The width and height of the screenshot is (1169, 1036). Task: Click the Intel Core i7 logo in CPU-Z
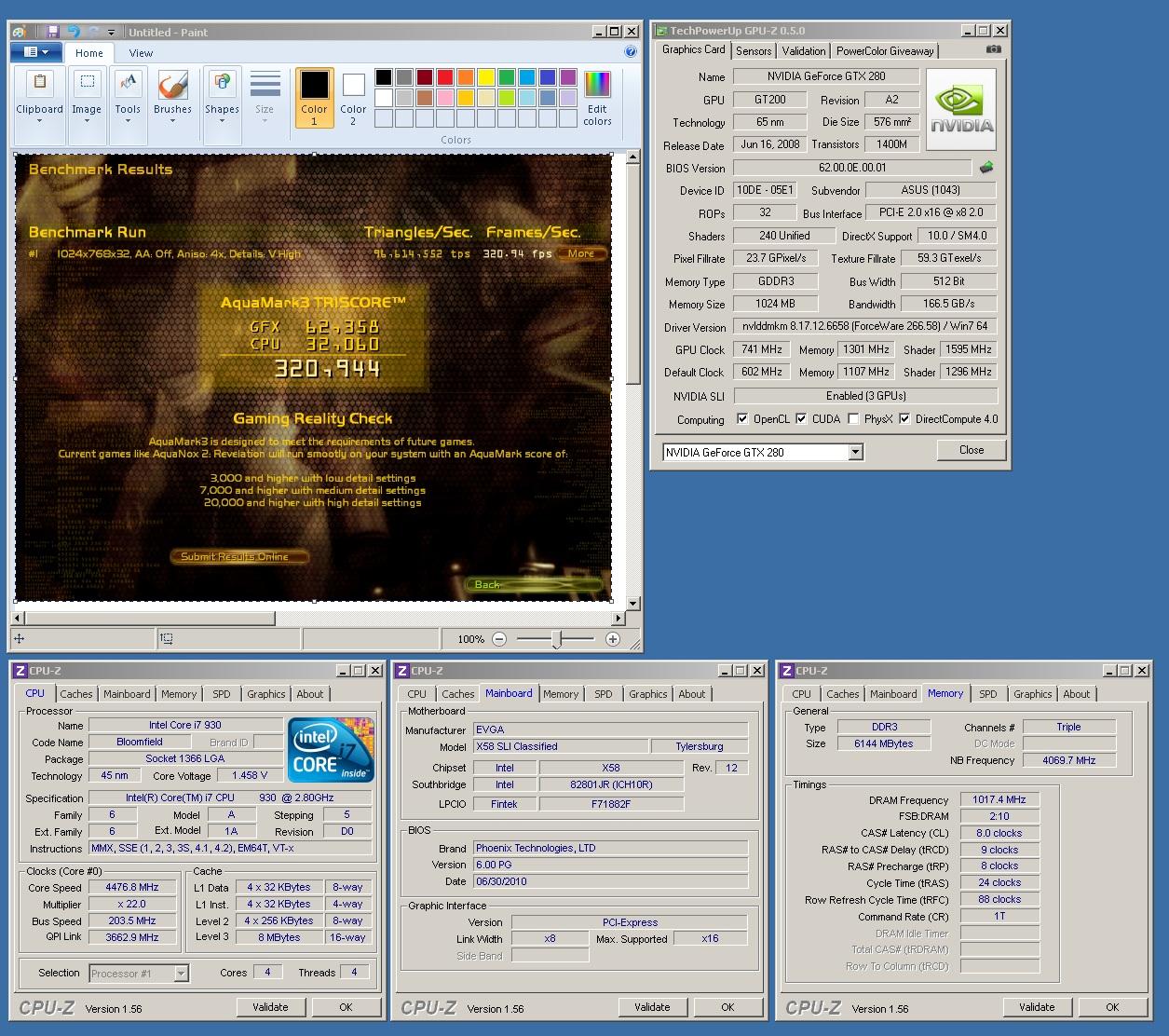pyautogui.click(x=331, y=748)
